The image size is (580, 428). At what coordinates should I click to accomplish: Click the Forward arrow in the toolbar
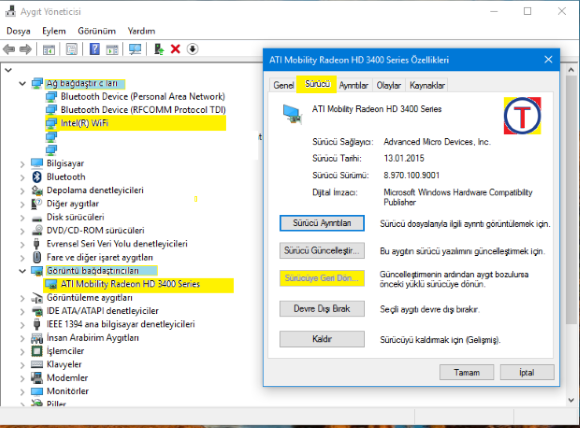25,49
